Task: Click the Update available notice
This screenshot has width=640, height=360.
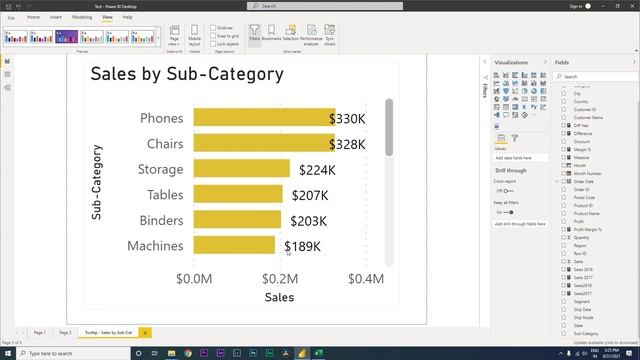Action: click(605, 343)
